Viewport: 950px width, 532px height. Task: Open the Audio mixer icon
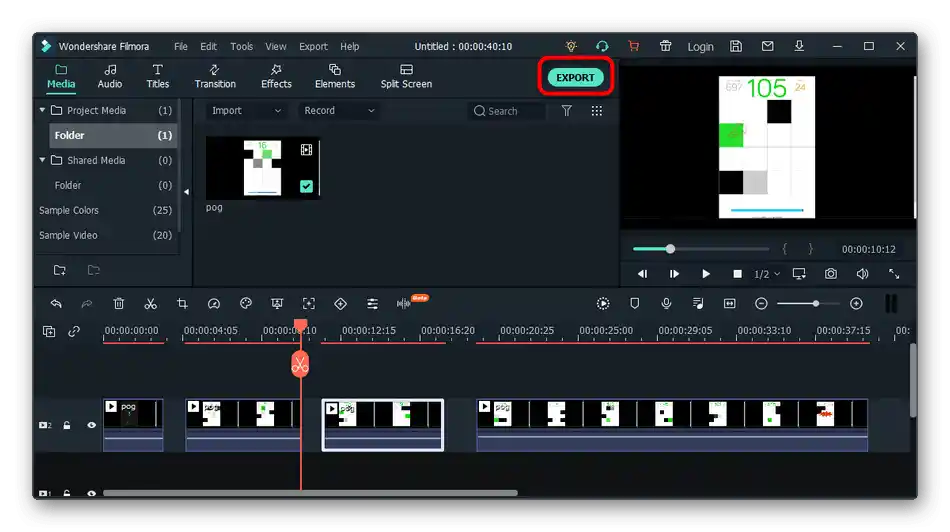click(698, 304)
